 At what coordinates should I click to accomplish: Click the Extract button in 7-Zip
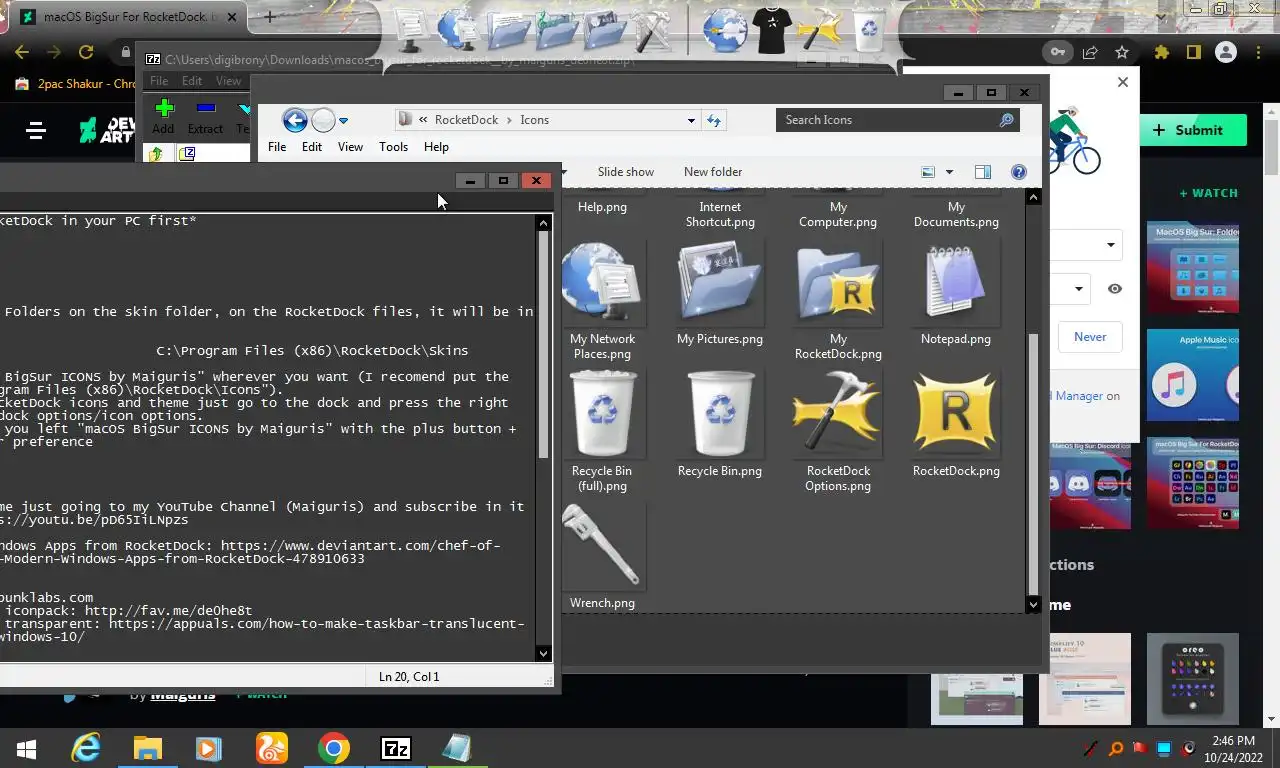click(205, 116)
